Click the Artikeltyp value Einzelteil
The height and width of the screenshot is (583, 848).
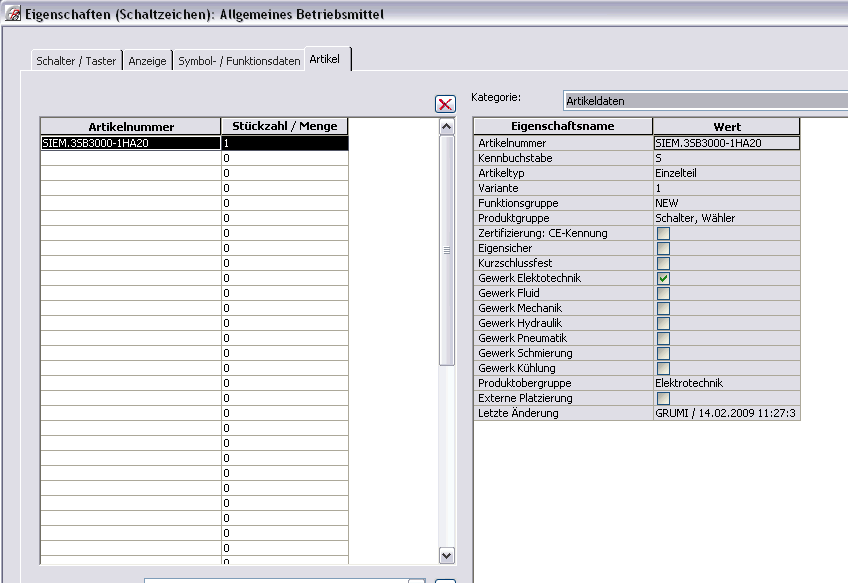point(726,173)
